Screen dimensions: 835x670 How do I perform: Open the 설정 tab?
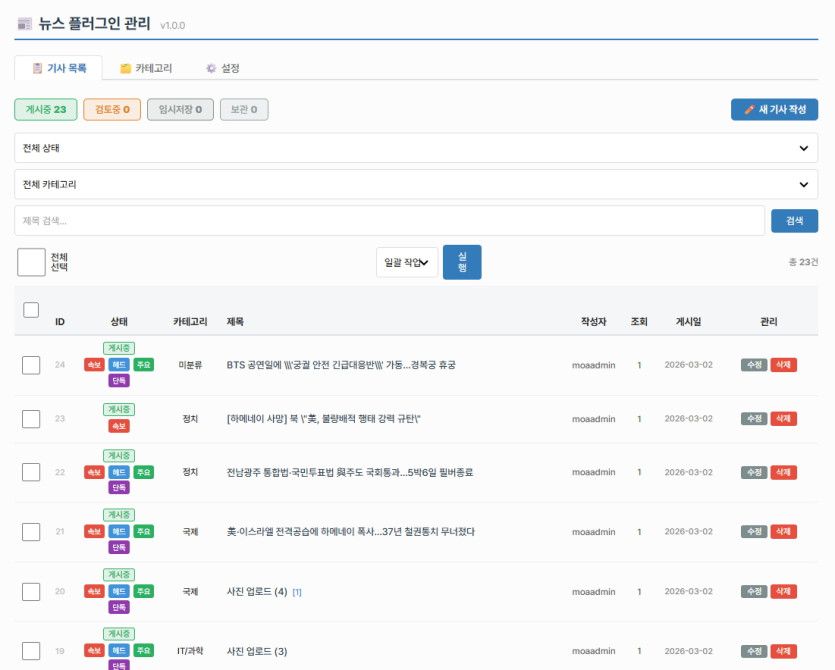tap(223, 69)
